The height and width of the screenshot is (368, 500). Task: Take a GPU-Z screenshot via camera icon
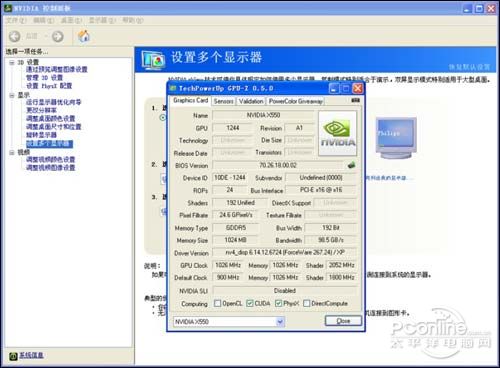pos(355,100)
